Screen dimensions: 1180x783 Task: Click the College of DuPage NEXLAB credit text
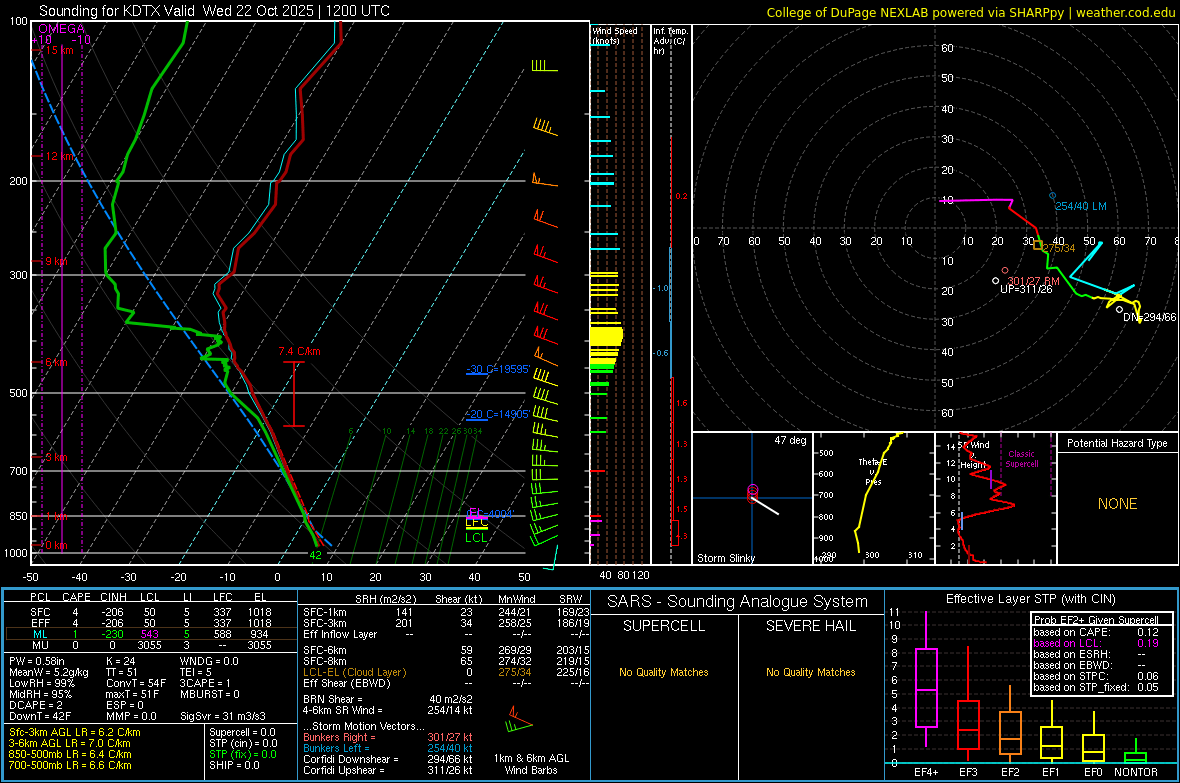[x=970, y=12]
